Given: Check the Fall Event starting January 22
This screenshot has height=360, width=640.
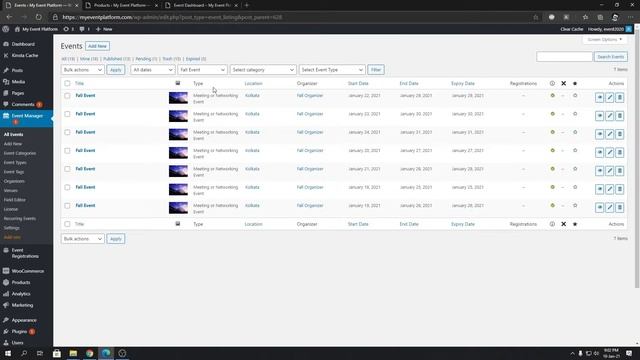Looking at the screenshot, I should pos(67,96).
